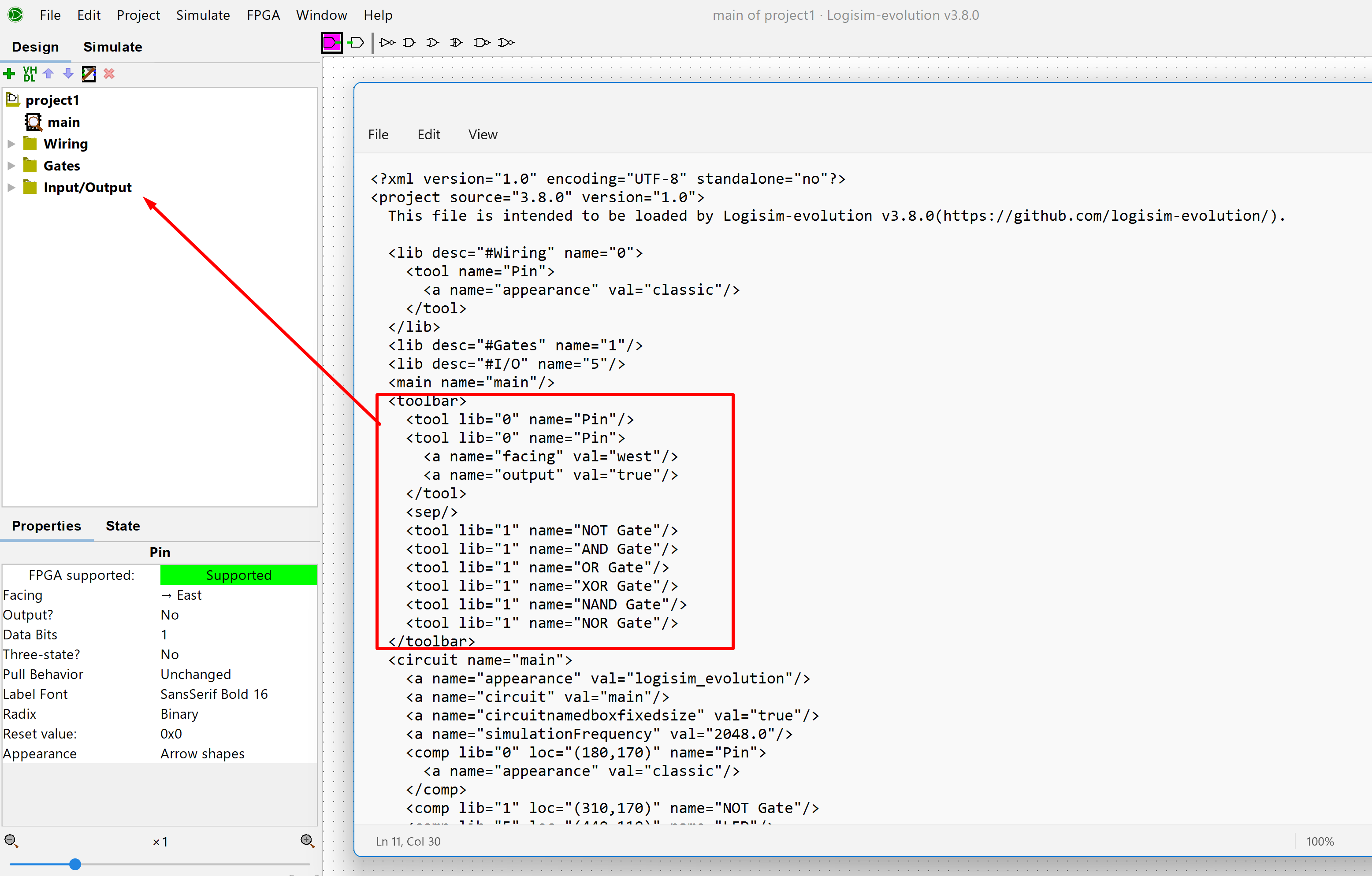
Task: Open the Help menu
Action: [x=378, y=15]
